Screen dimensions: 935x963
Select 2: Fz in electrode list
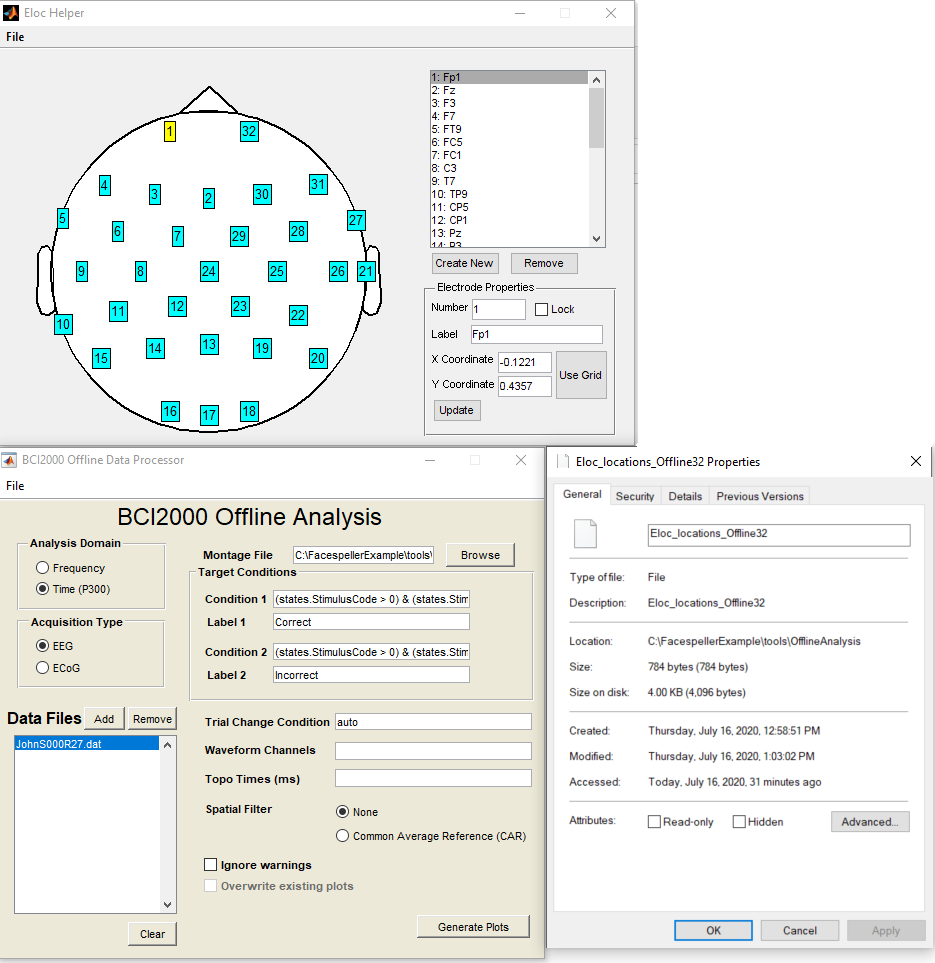pos(509,90)
